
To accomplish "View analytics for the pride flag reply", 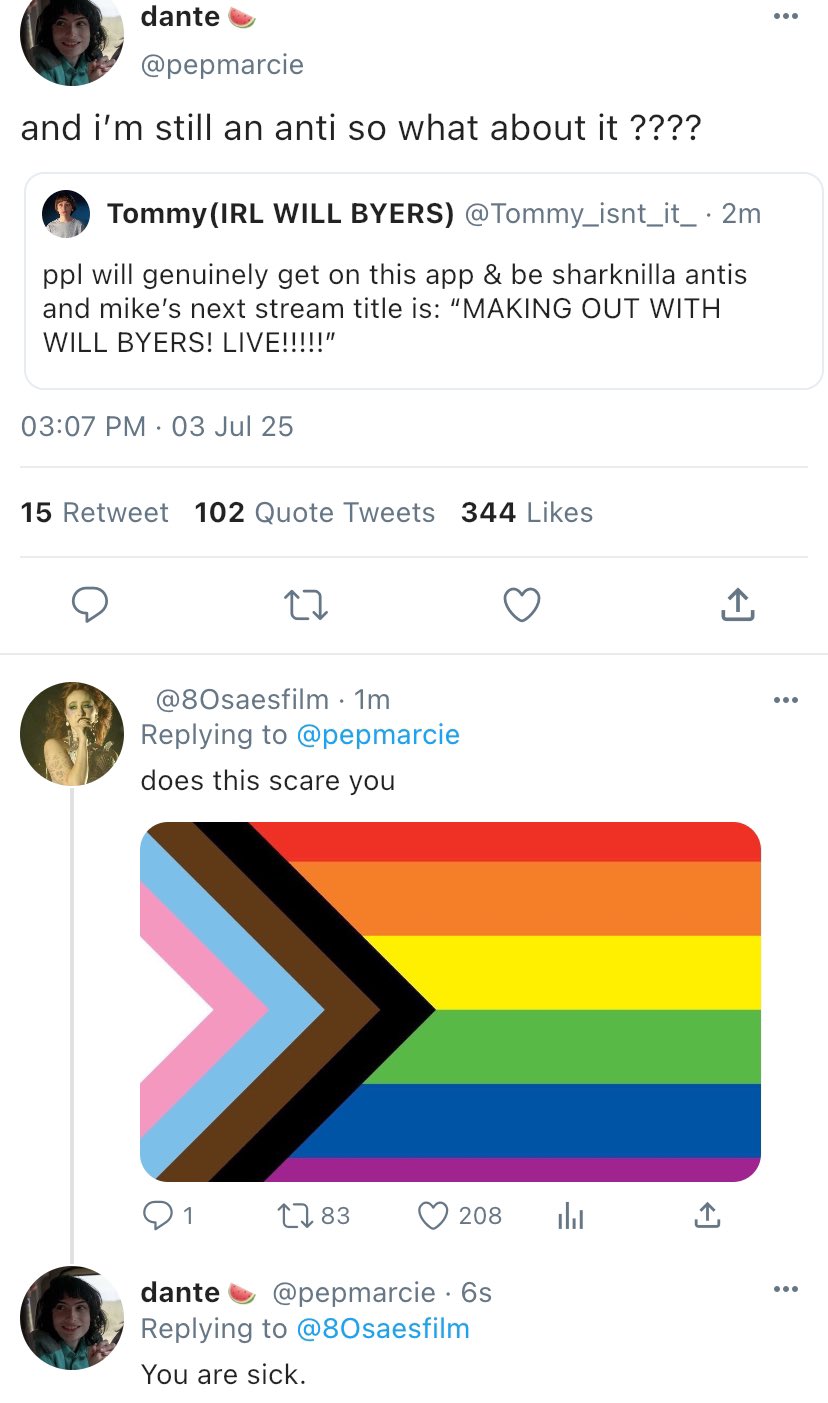I will click(570, 1215).
